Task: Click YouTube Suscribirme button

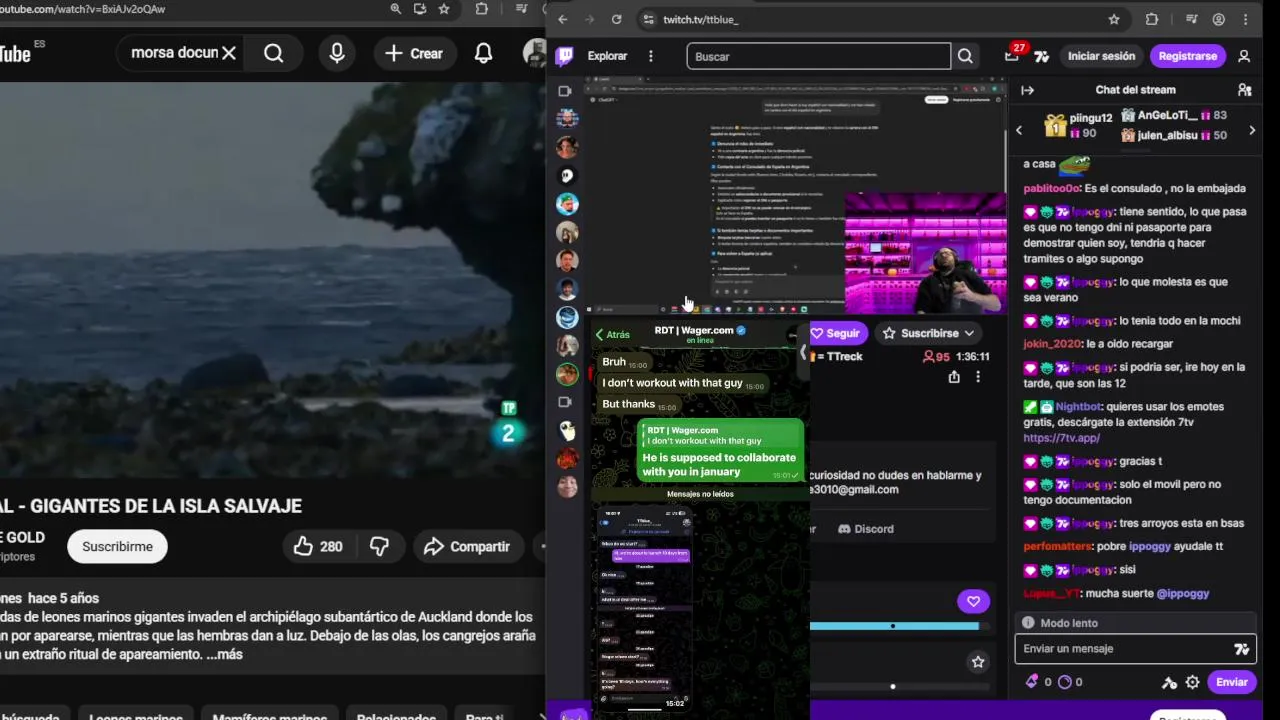Action: [x=117, y=546]
